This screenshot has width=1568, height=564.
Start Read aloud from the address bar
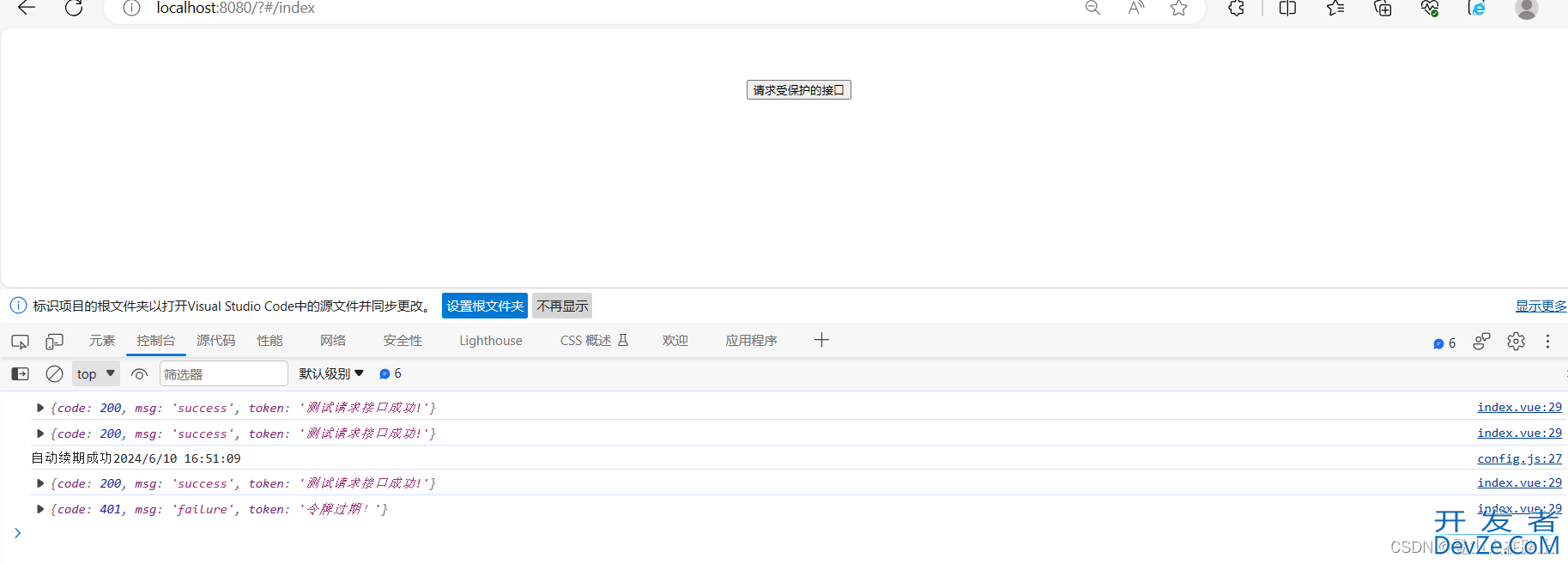point(1136,8)
